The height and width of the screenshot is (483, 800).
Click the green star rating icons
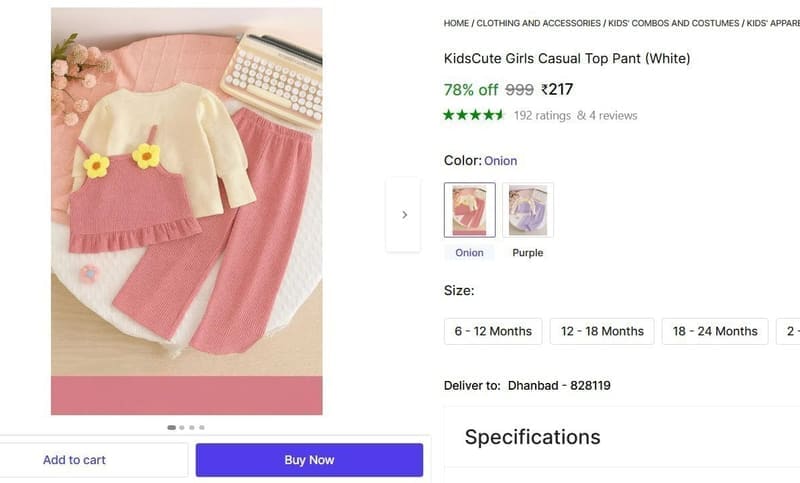pyautogui.click(x=473, y=115)
